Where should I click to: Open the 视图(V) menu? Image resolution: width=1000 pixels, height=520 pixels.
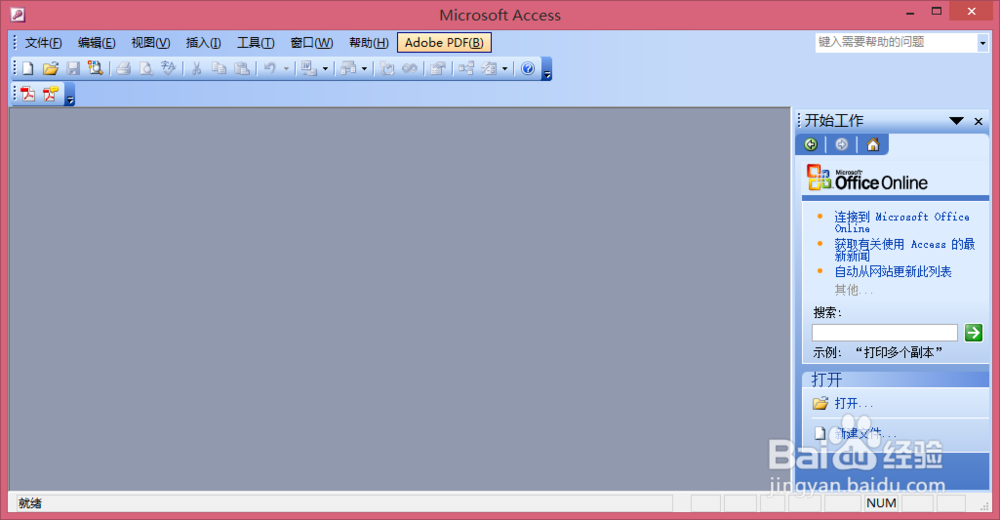pyautogui.click(x=151, y=43)
